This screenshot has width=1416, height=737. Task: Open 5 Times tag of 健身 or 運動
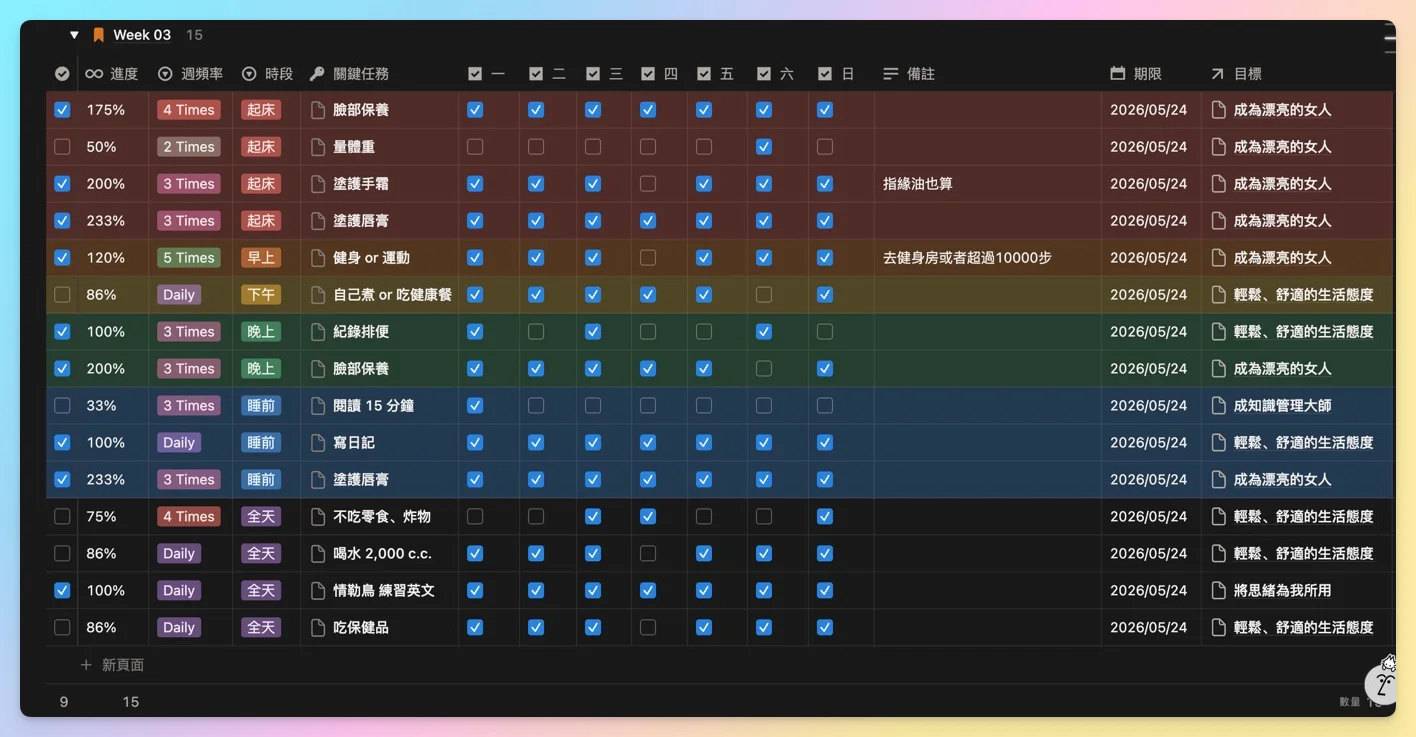(189, 258)
